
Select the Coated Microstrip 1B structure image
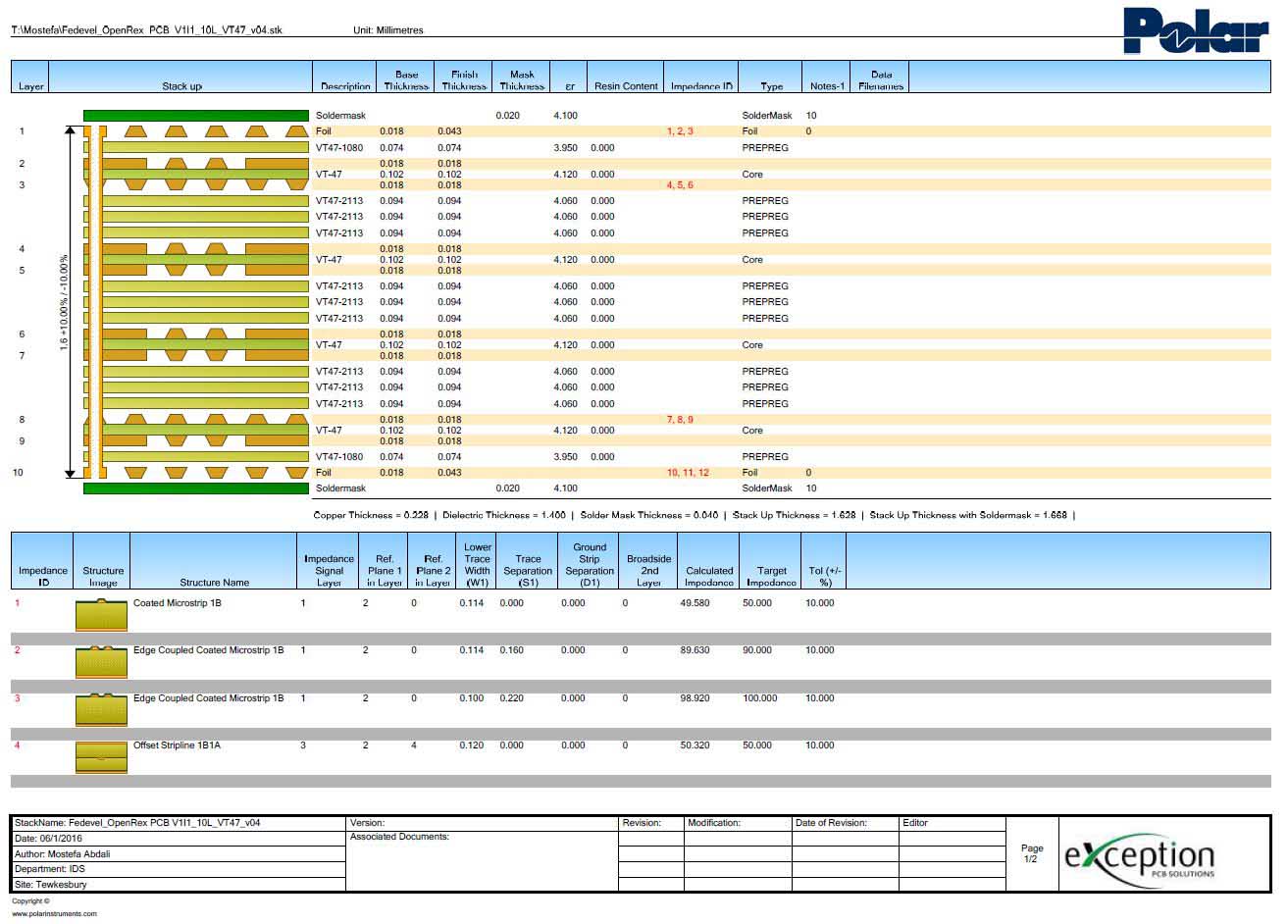102,615
